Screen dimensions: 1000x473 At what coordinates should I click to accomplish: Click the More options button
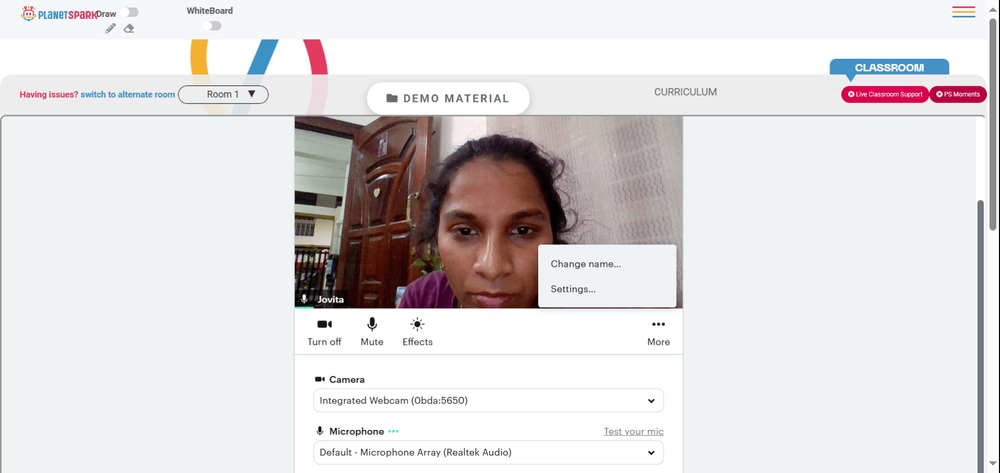658,332
